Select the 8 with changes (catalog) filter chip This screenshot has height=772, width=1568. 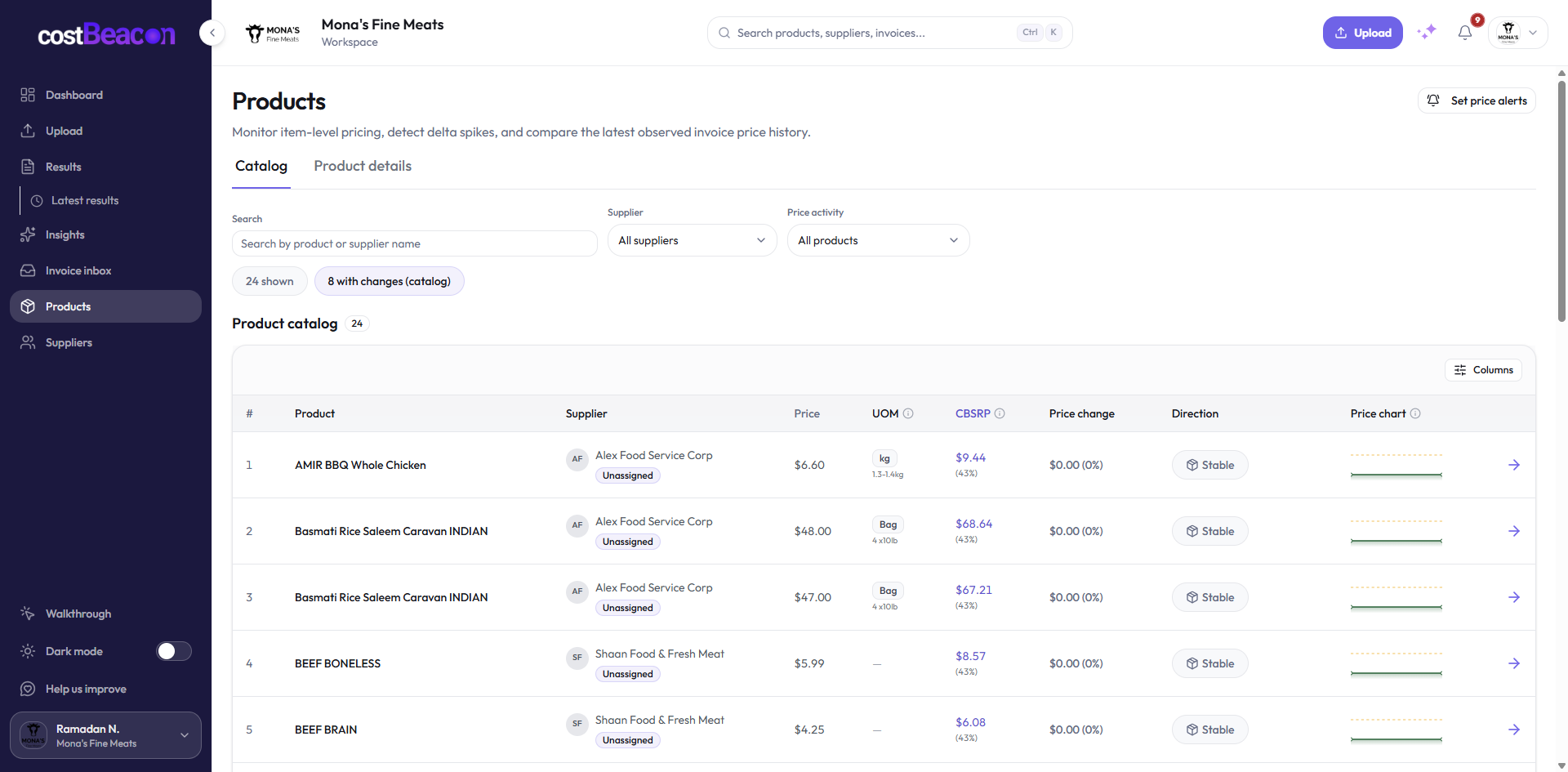389,281
